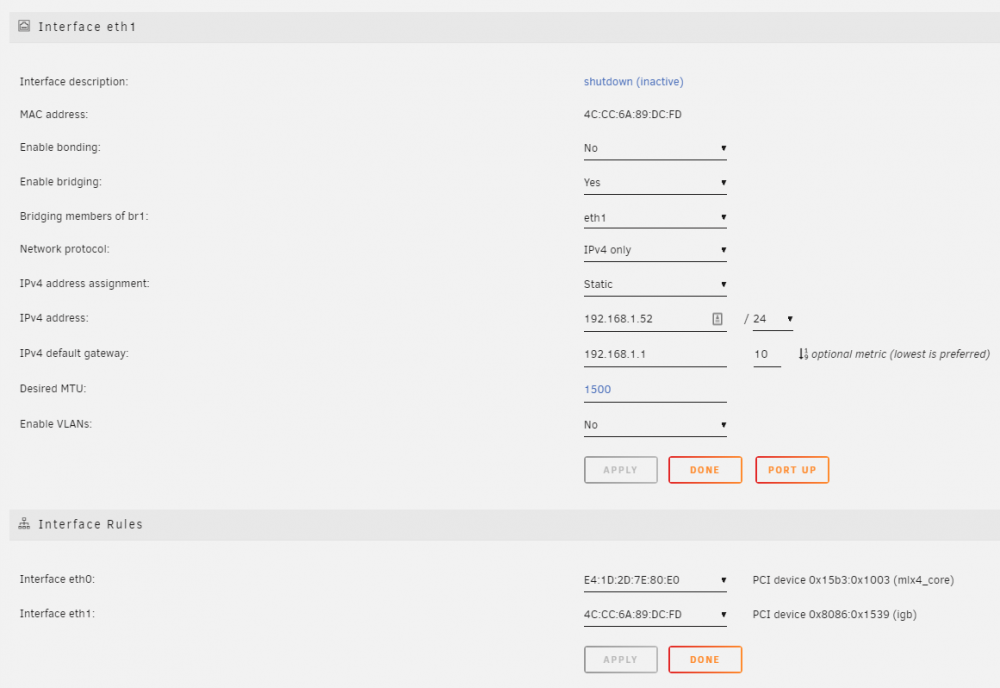Click the Bridging members of br1 label
Image resolution: width=1000 pixels, height=688 pixels.
(x=84, y=216)
